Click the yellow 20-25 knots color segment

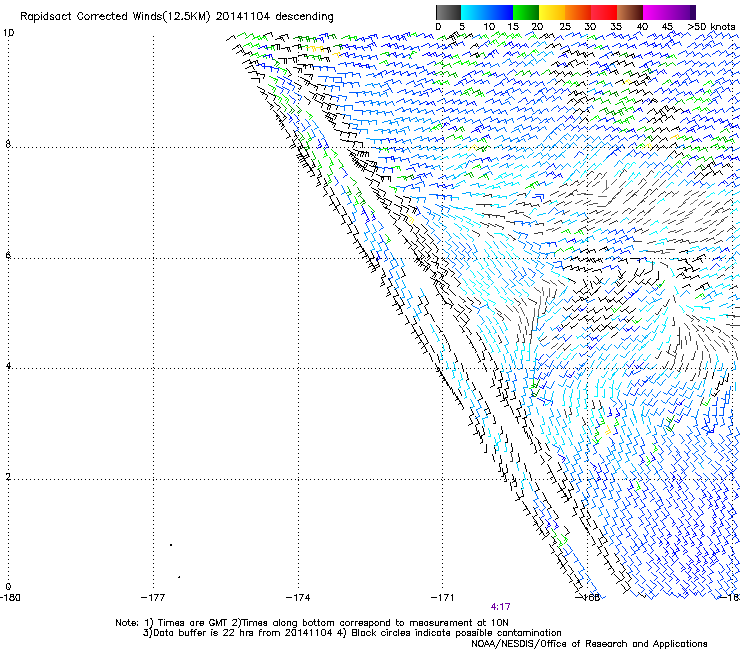[552, 12]
